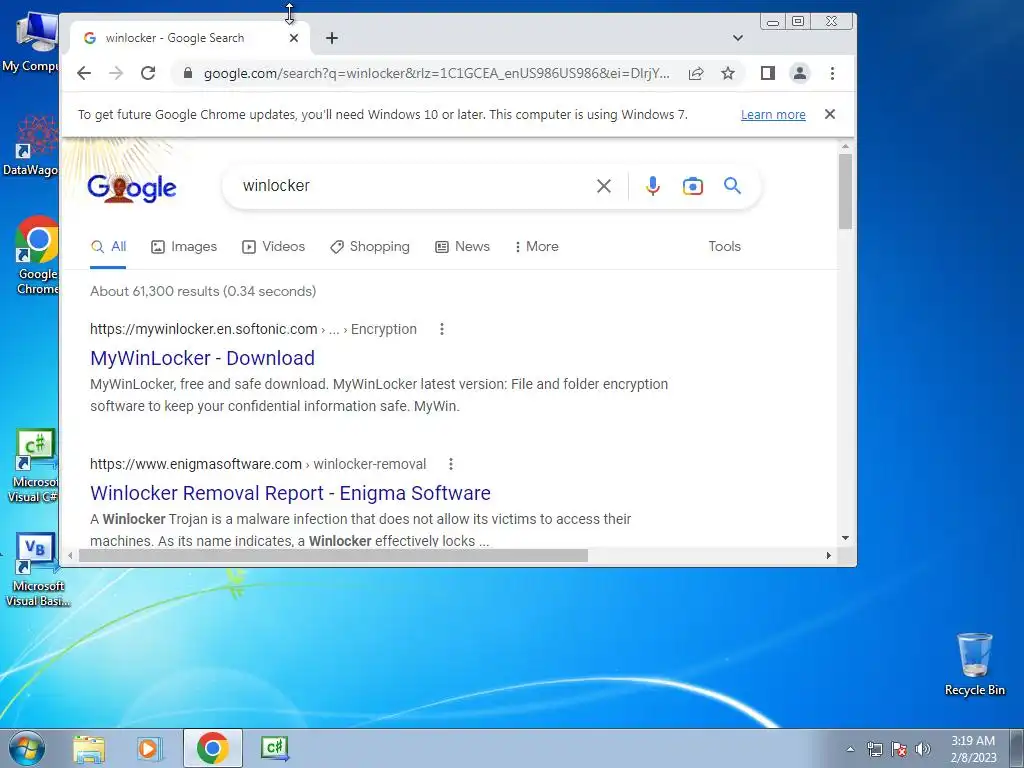Open Visual C# from the taskbar
The width and height of the screenshot is (1024, 768).
point(274,748)
